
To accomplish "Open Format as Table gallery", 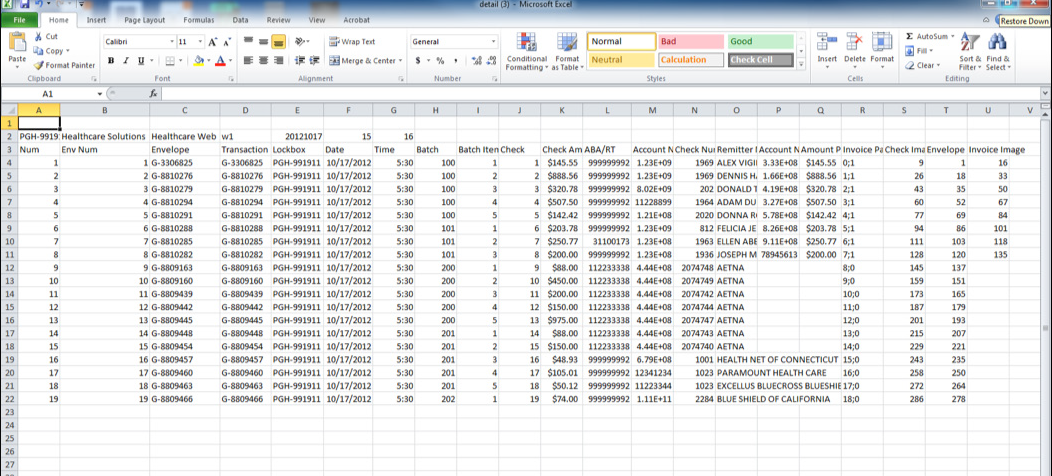I will [x=567, y=52].
